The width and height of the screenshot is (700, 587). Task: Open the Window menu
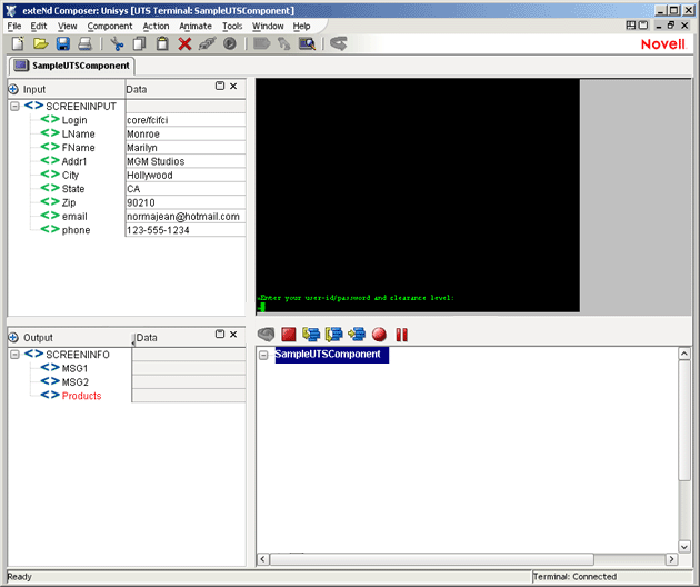tap(268, 26)
